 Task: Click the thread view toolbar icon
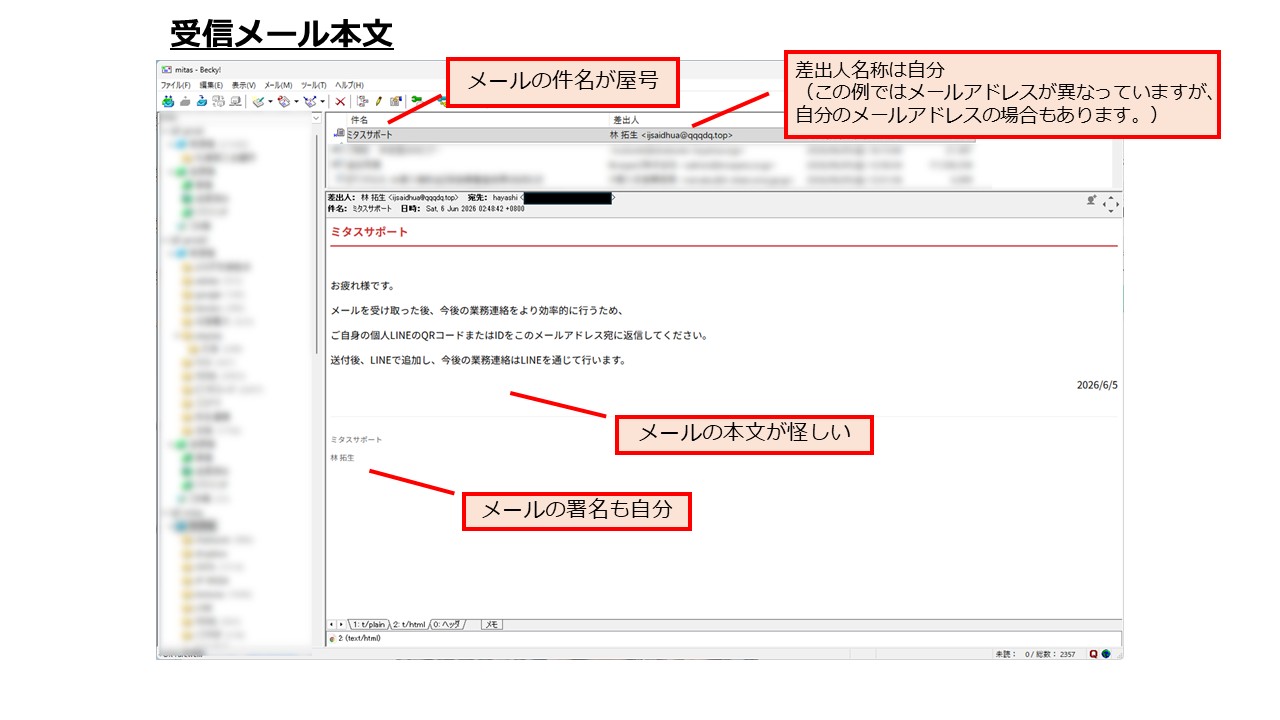coord(363,101)
